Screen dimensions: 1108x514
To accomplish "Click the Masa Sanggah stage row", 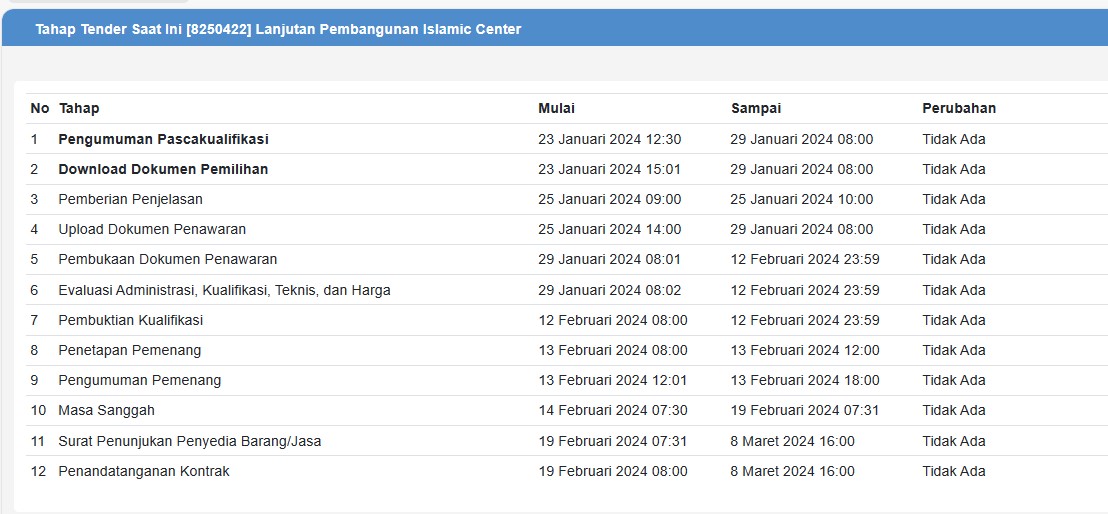I will [106, 410].
